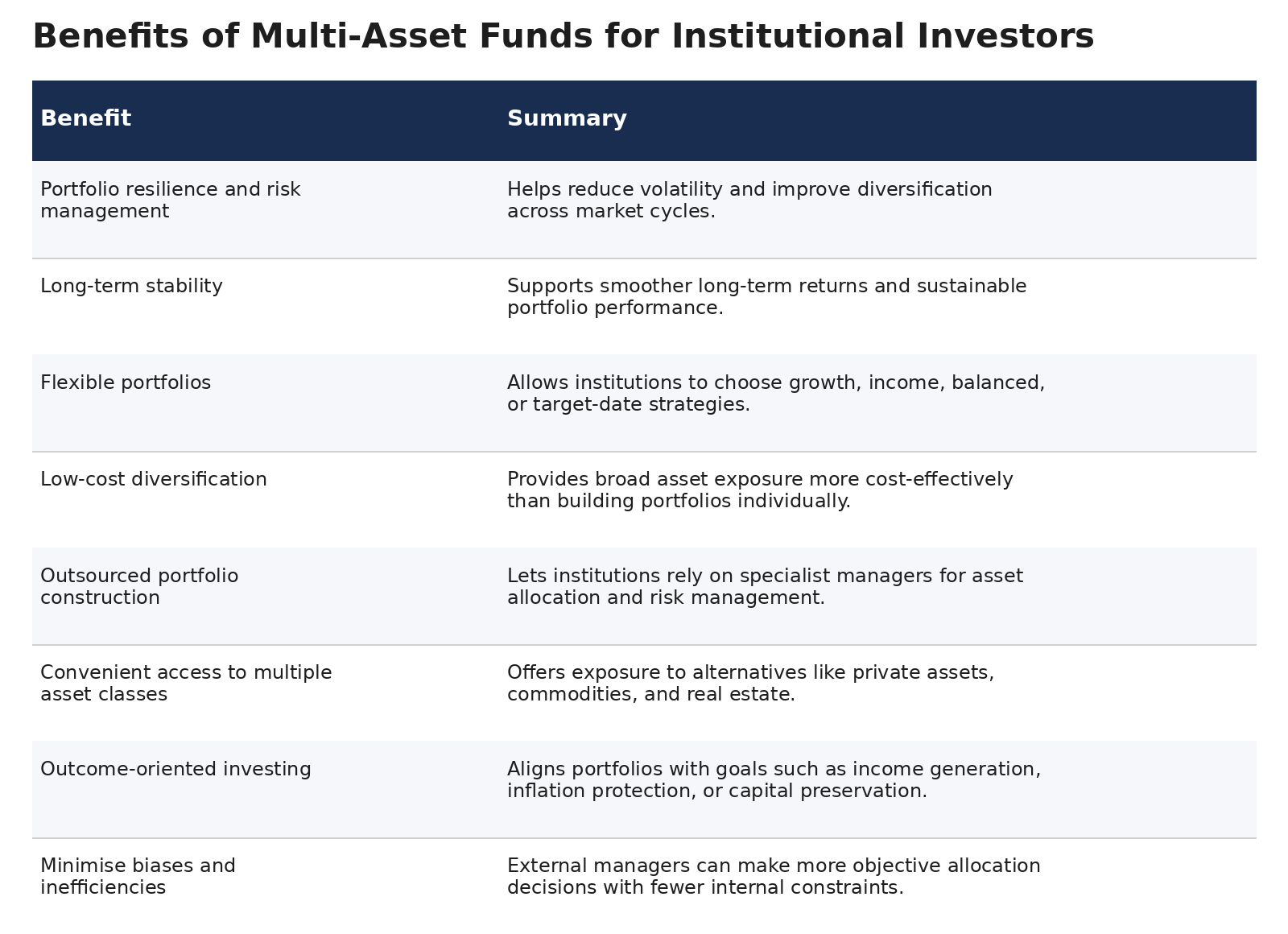Click the Benefit column header
Image resolution: width=1288 pixels, height=934 pixels.
[x=85, y=118]
